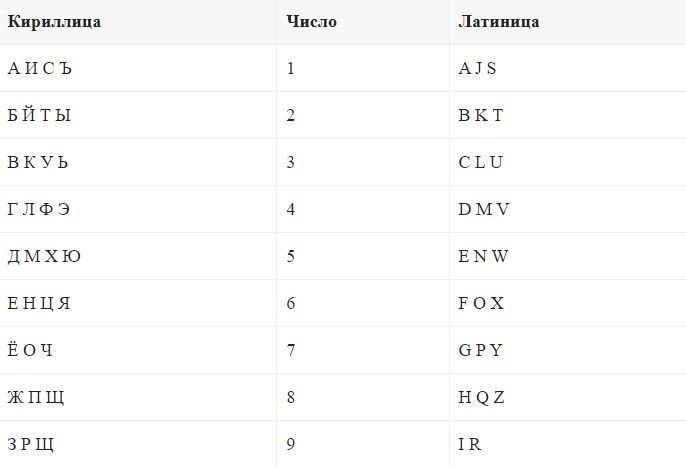Select the cell Г Л Ф Э
This screenshot has width=686, height=467.
click(138, 209)
